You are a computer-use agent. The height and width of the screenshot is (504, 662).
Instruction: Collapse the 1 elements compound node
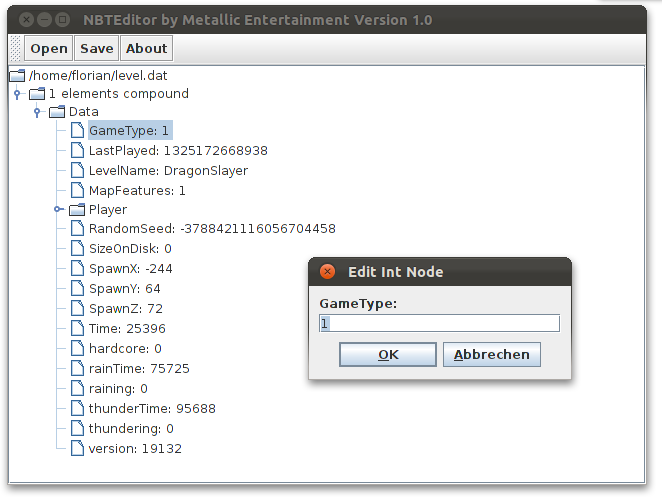(x=17, y=94)
